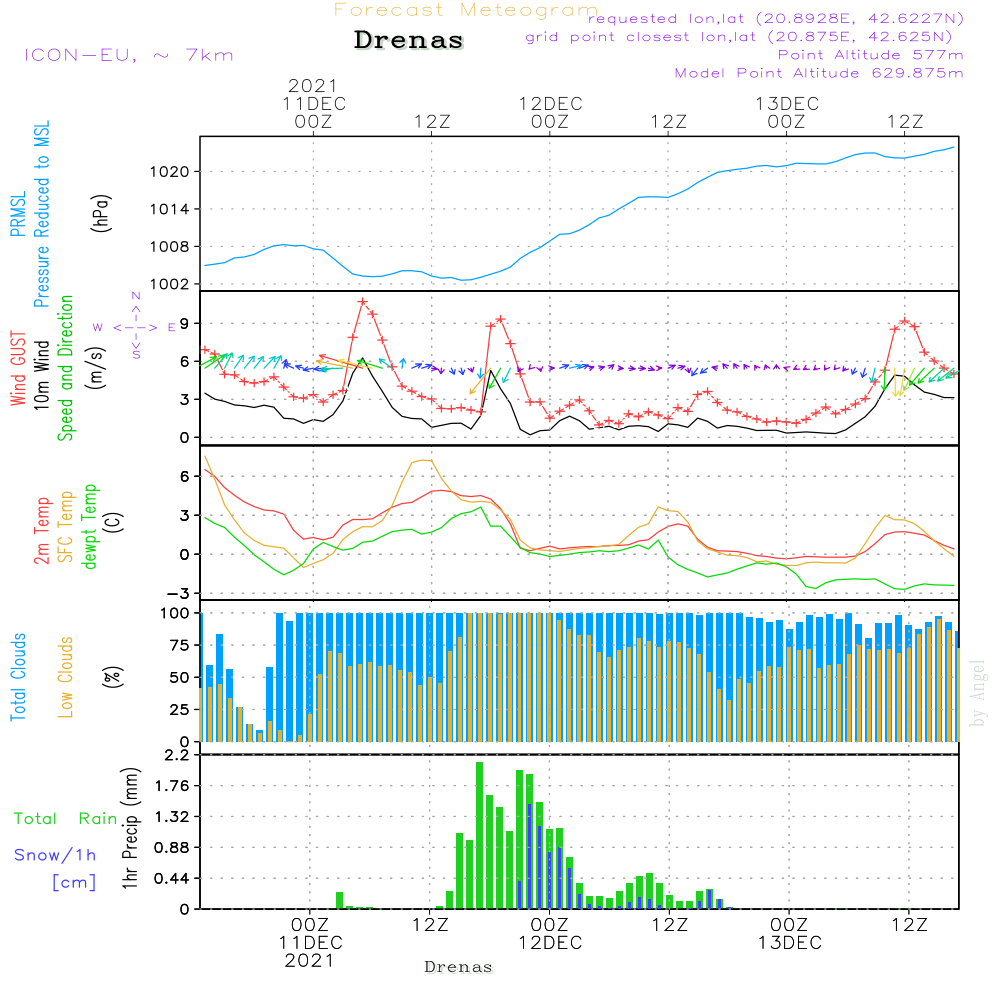Click the black '10m Wind' label
Viewport: 1000px width, 1000px height.
click(41, 374)
